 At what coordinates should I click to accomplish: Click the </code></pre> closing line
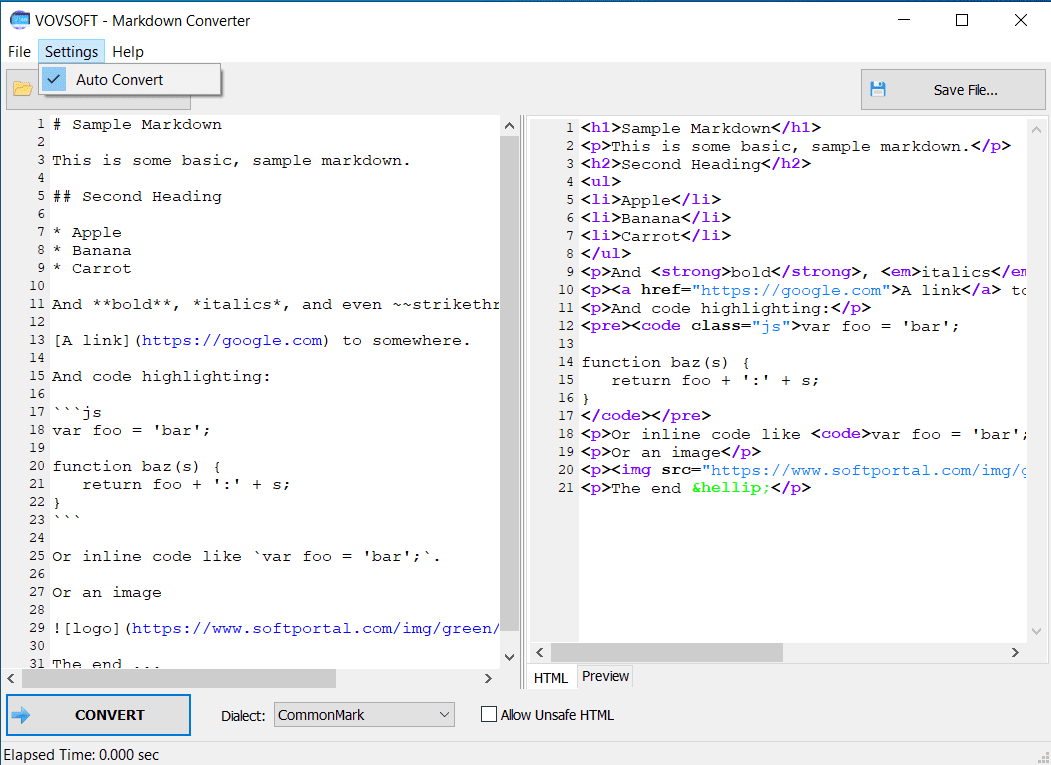point(646,416)
